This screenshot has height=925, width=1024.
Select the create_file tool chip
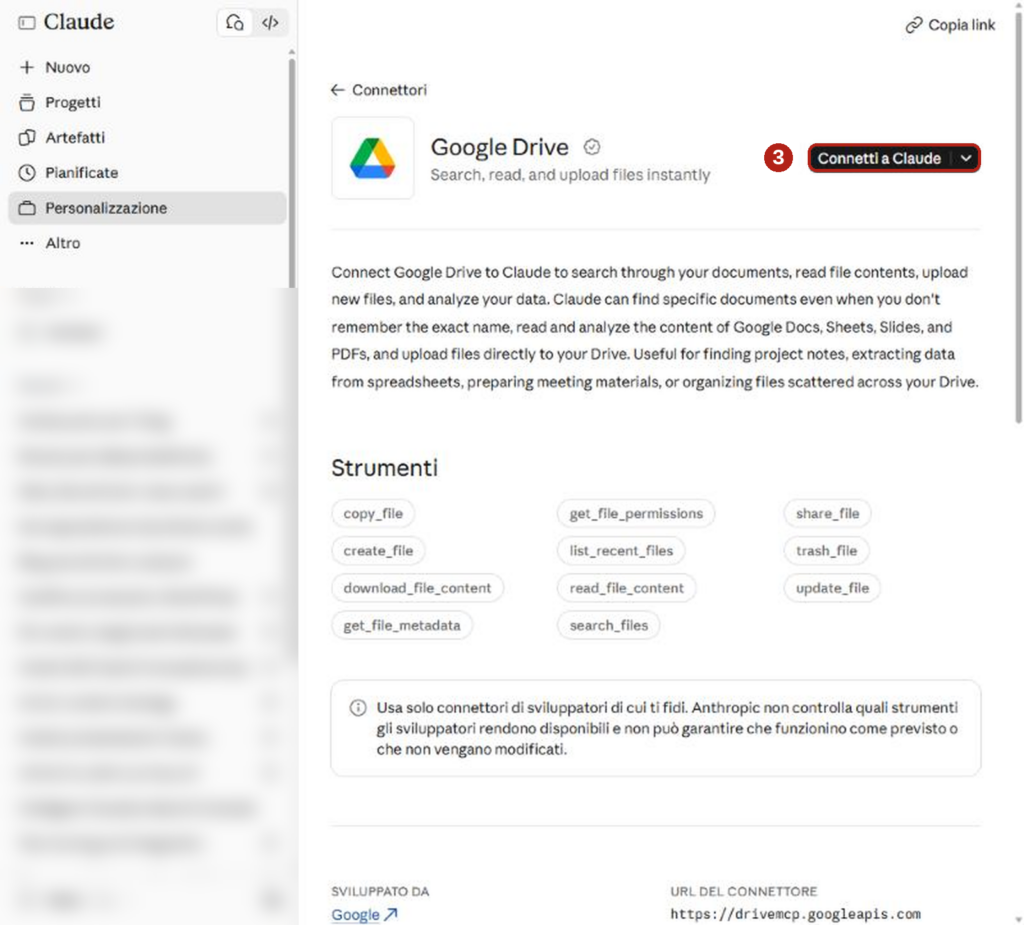pyautogui.click(x=378, y=551)
